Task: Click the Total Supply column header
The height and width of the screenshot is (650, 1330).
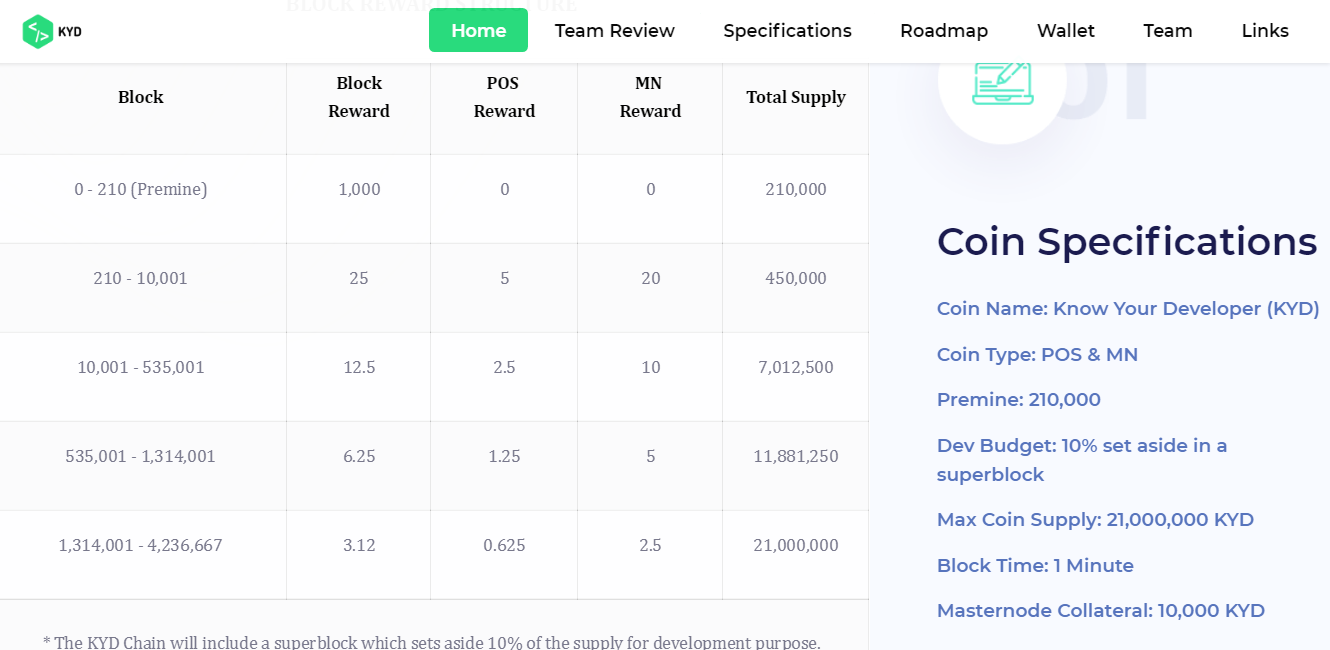Action: coord(796,97)
